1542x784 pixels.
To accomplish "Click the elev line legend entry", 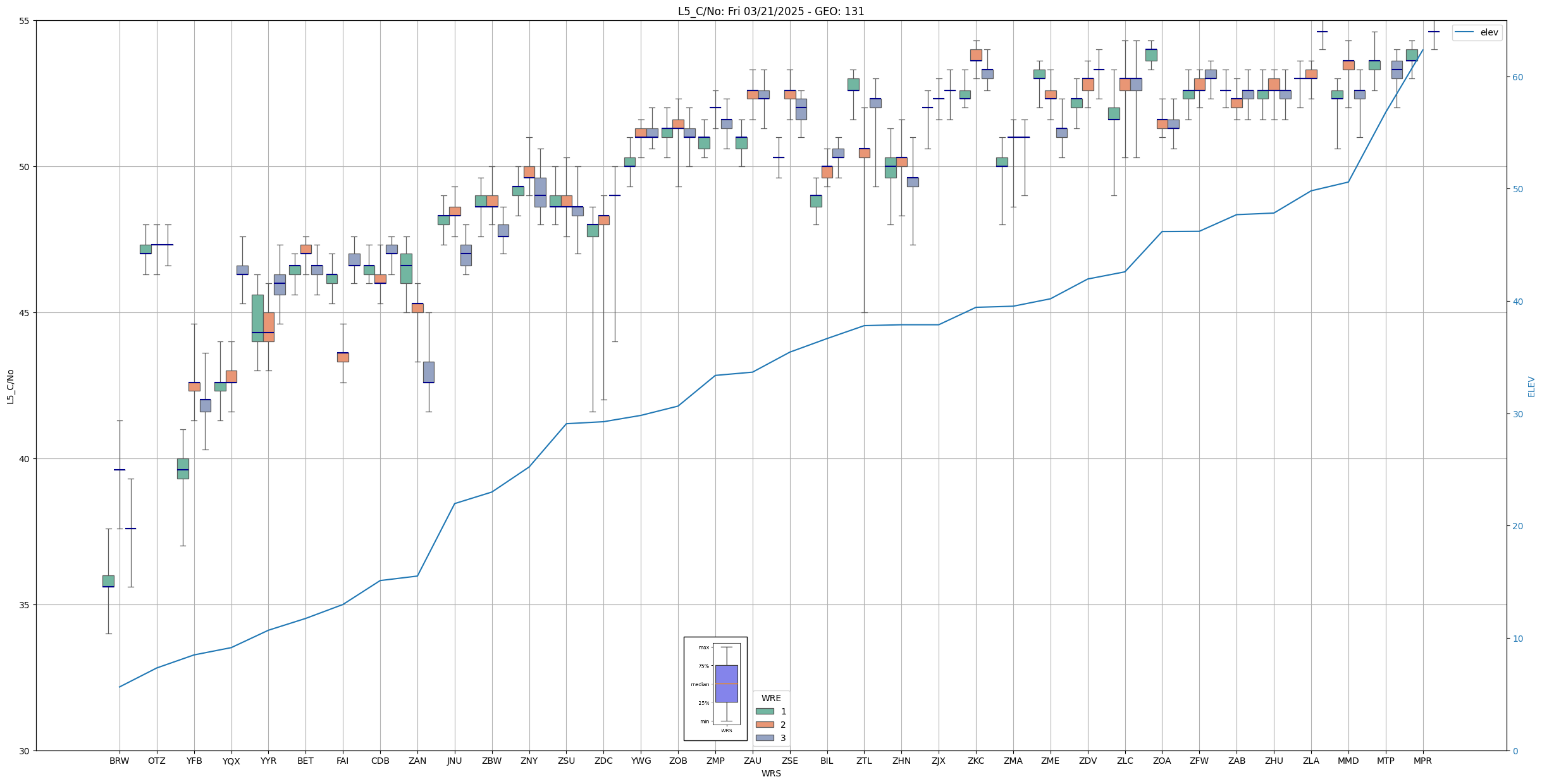I will point(1477,33).
